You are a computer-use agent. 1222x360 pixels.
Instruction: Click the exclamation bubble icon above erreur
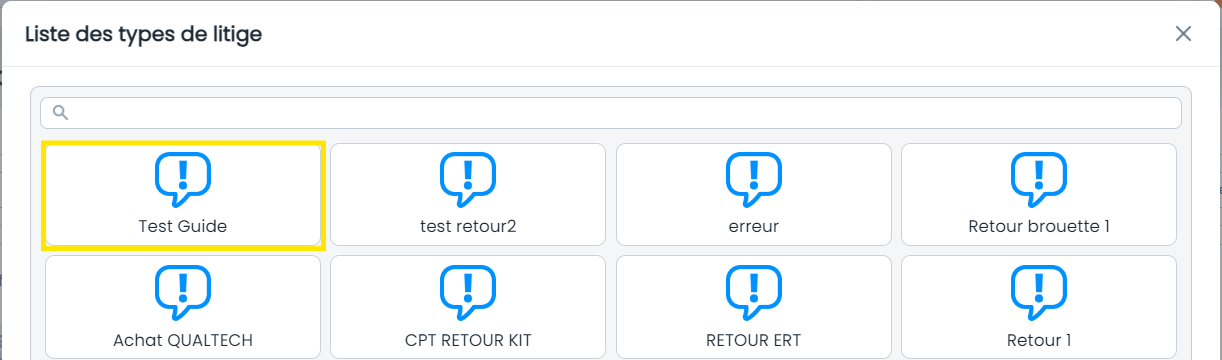coord(754,180)
